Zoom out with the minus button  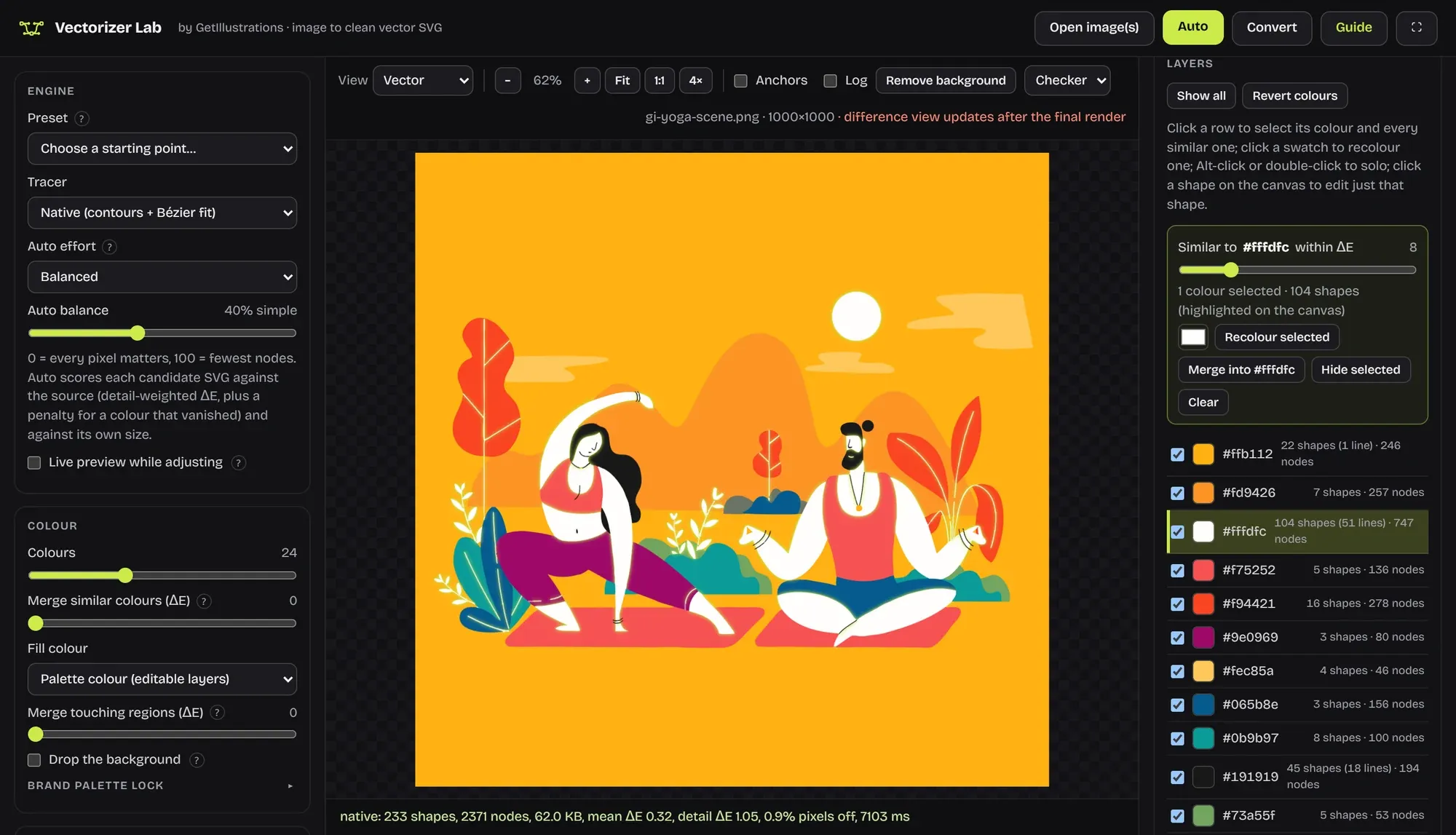pos(507,80)
